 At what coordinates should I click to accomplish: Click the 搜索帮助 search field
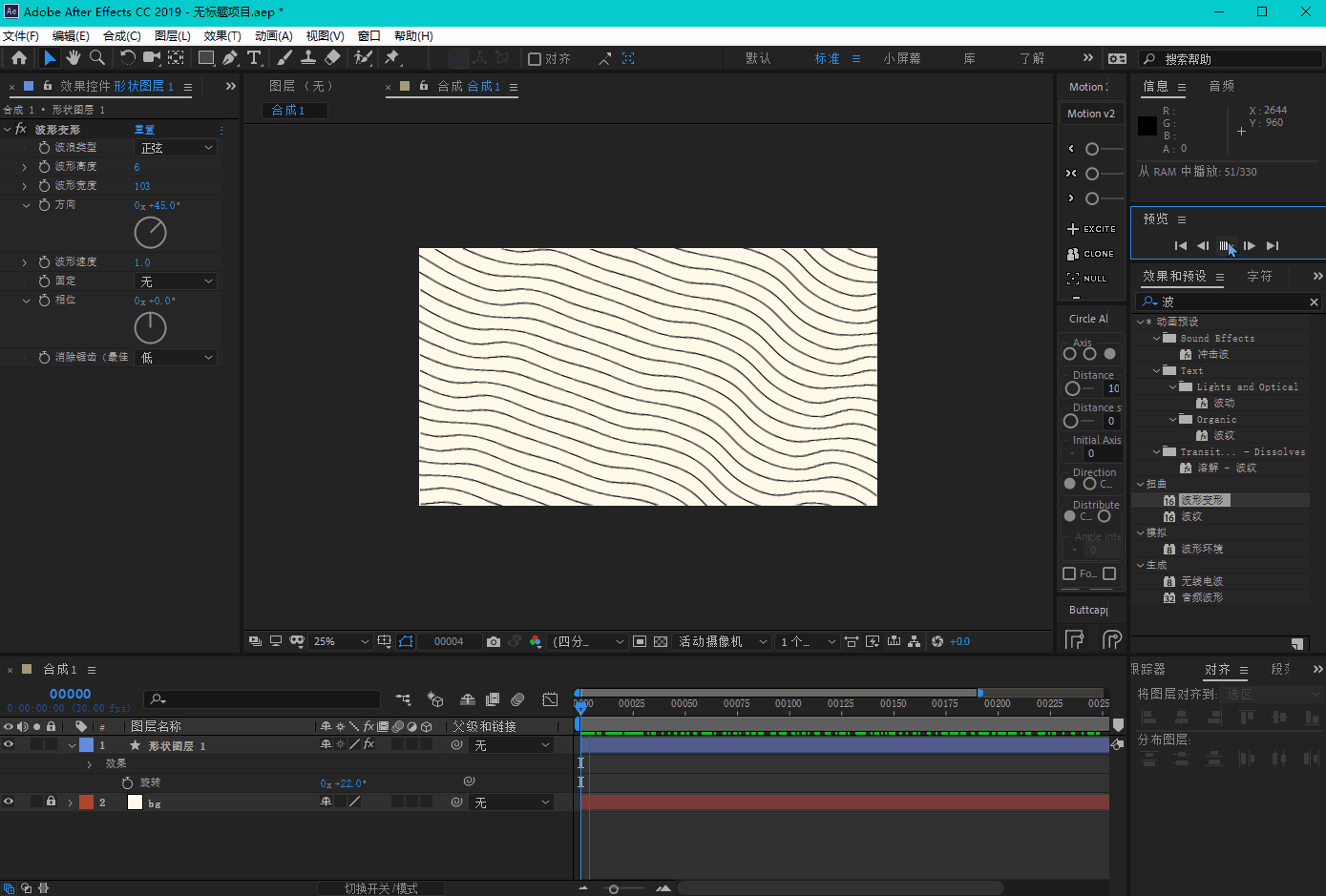[1231, 59]
